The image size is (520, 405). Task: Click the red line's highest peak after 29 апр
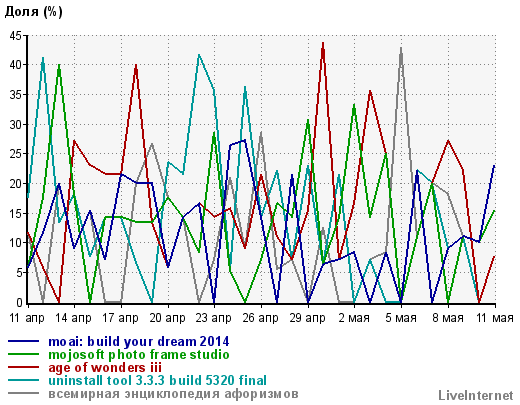tap(323, 43)
